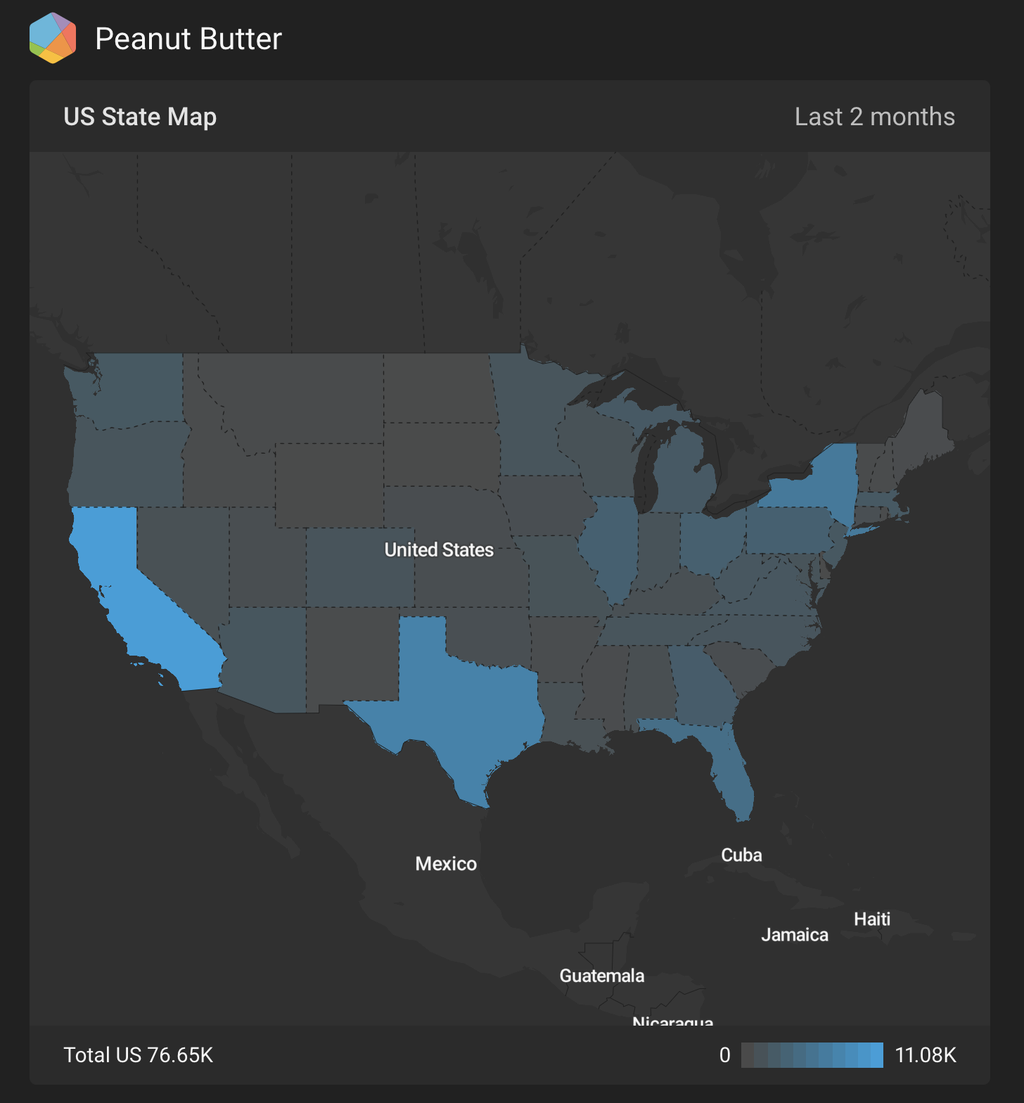
Task: Click the Total US 76.65K summary
Action: tap(138, 1055)
